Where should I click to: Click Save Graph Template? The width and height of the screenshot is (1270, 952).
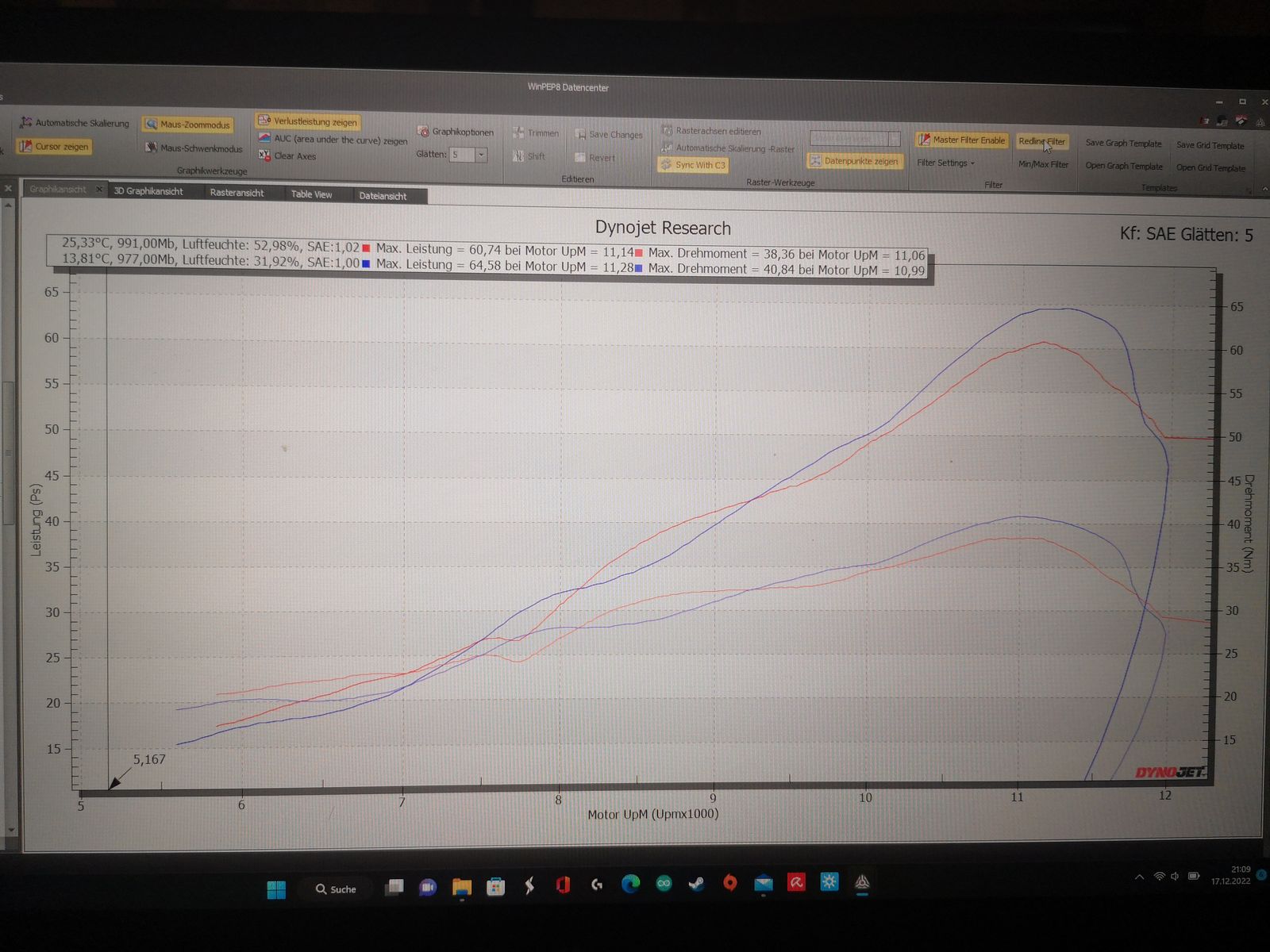[1123, 144]
